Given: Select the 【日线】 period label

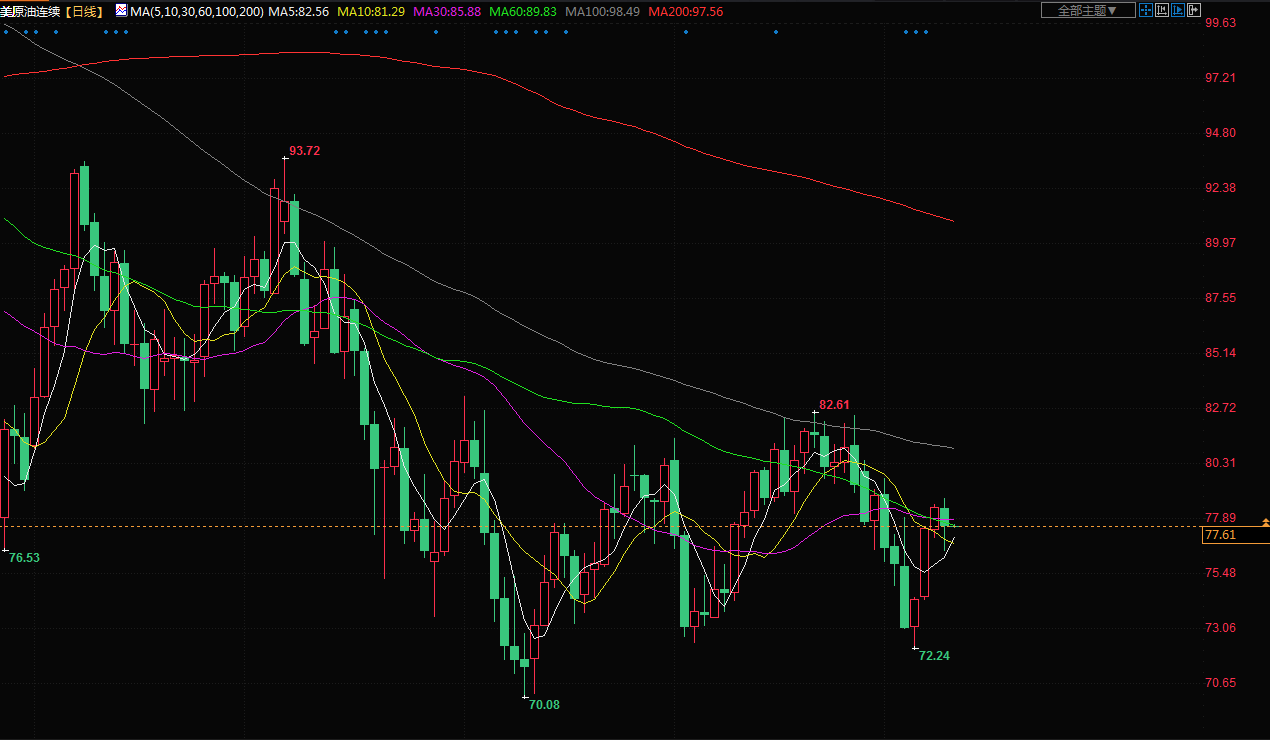Looking at the screenshot, I should pyautogui.click(x=85, y=11).
